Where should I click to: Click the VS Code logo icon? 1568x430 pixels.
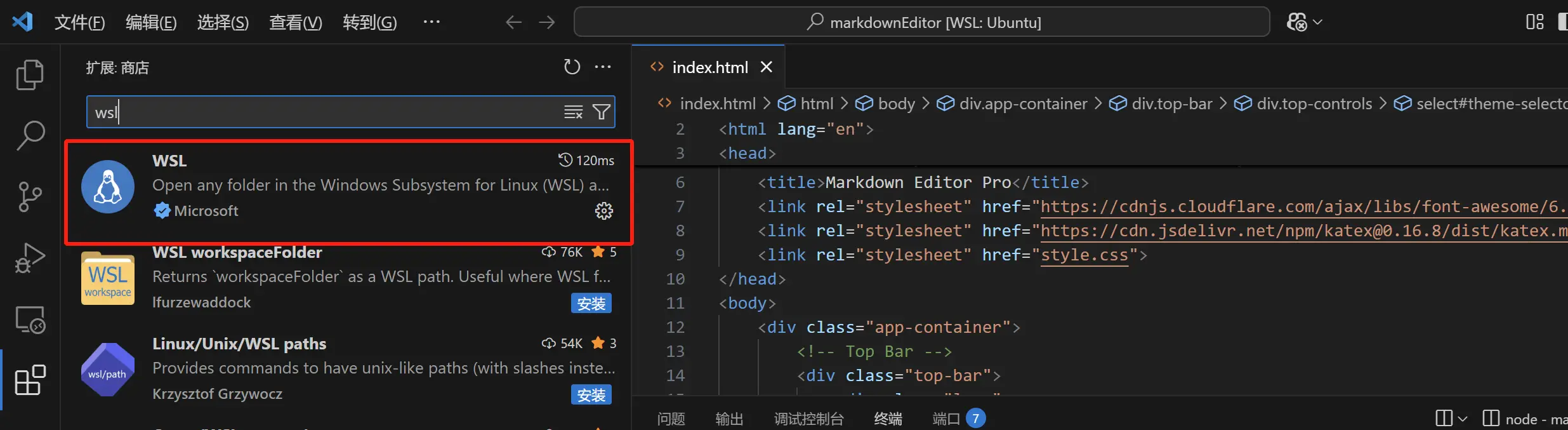pyautogui.click(x=22, y=22)
